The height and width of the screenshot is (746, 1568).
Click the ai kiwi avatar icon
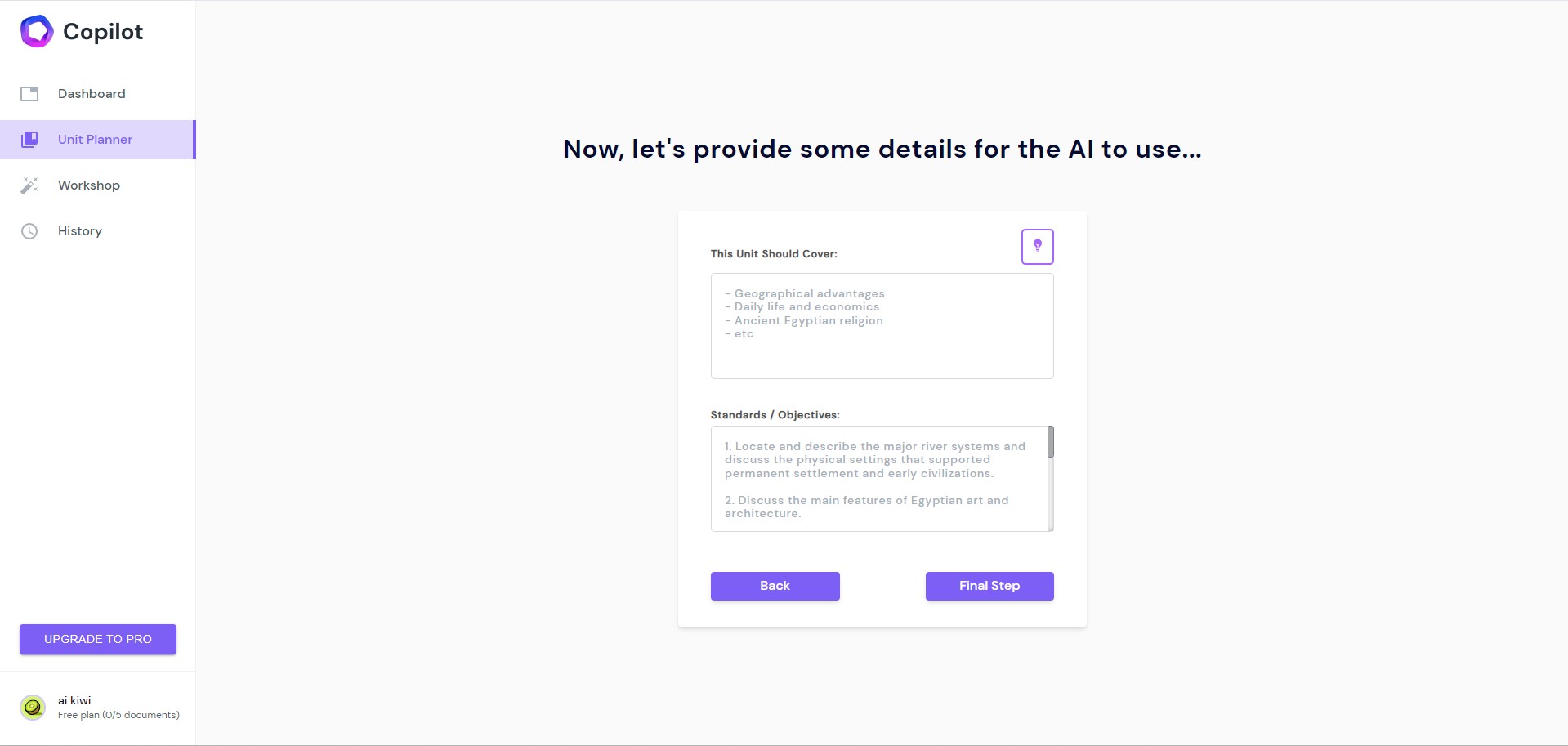(33, 708)
